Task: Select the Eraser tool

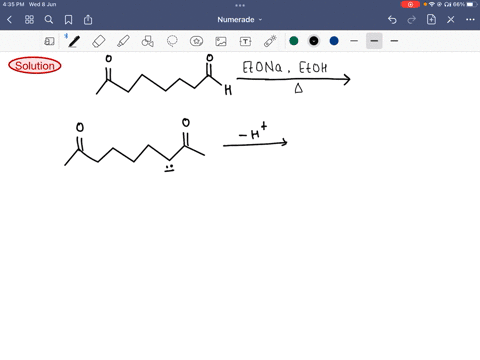Action: (99, 41)
